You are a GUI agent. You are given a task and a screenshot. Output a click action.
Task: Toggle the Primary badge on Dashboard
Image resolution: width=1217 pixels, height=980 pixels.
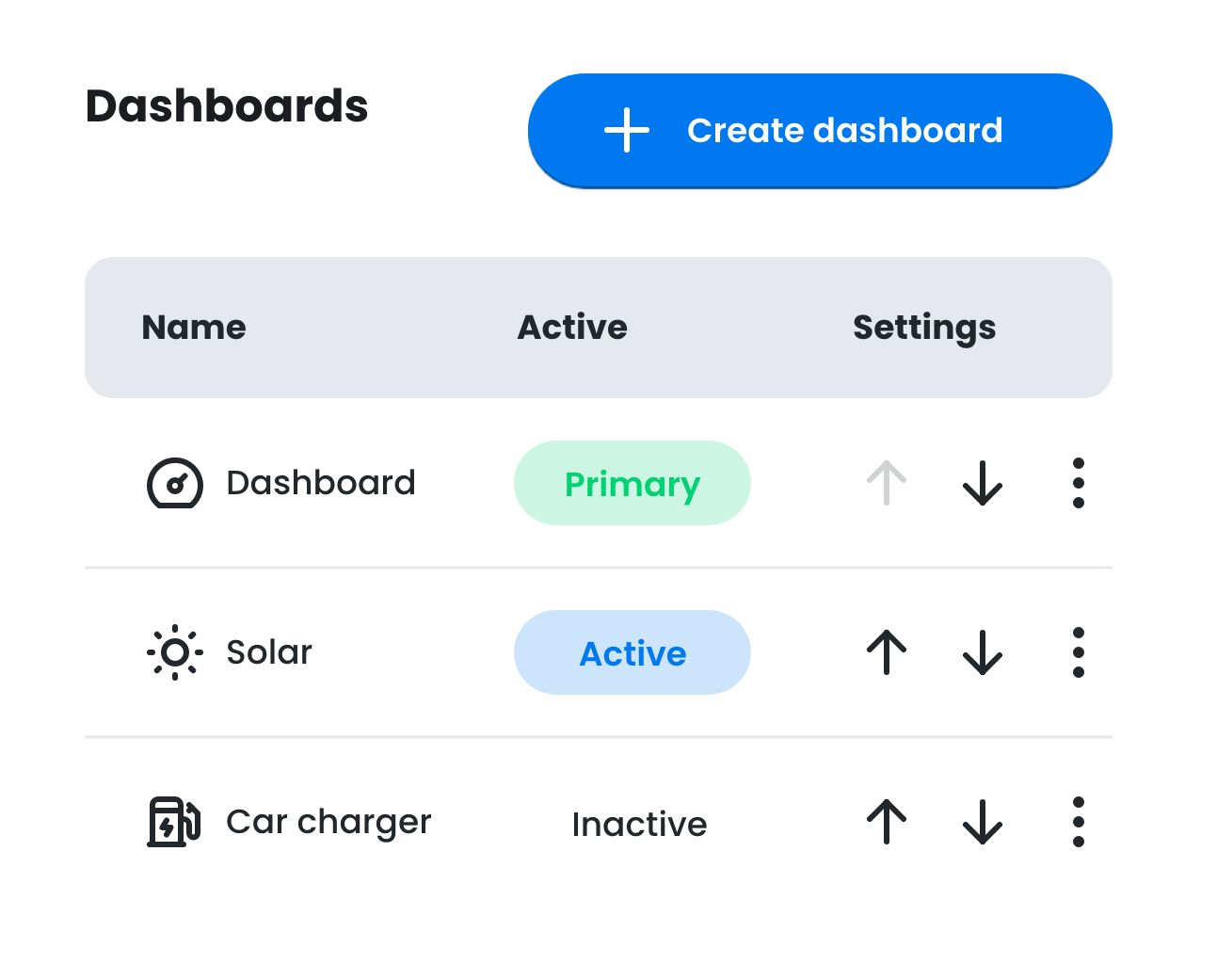click(x=632, y=483)
